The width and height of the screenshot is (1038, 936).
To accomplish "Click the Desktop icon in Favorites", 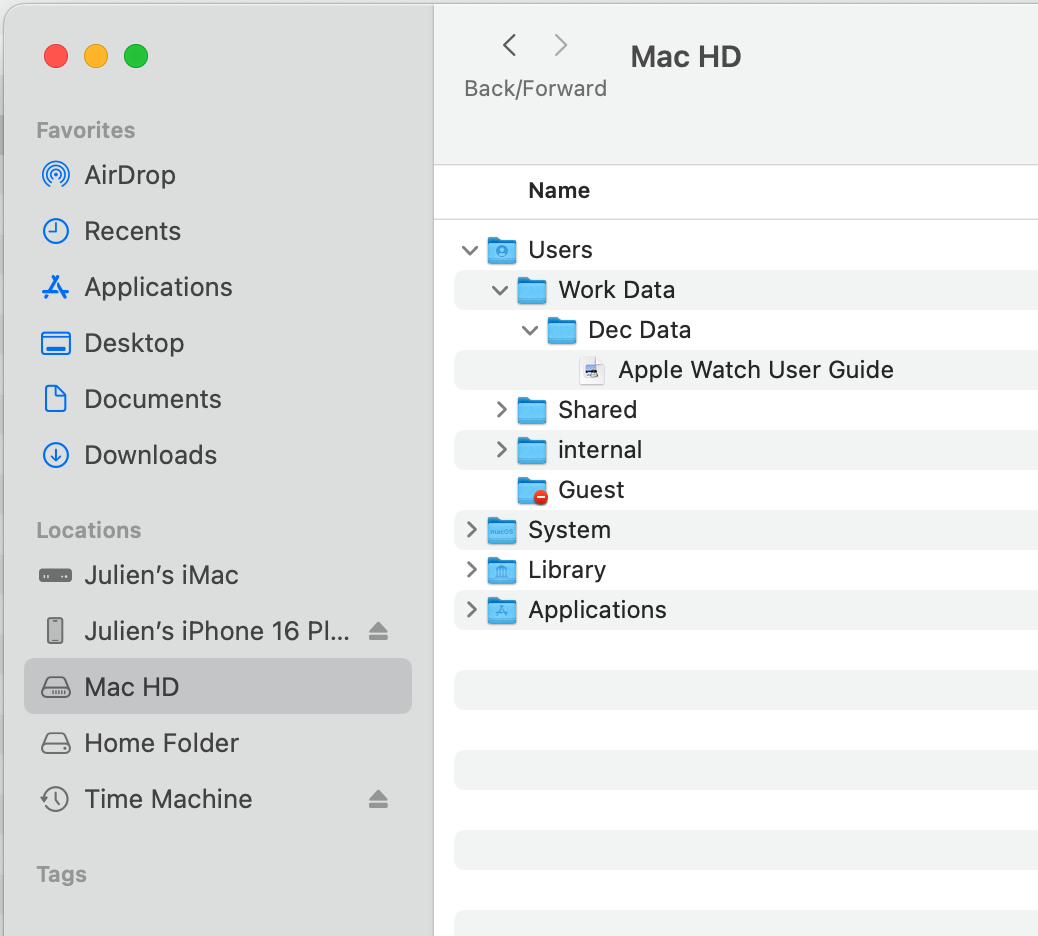I will (x=55, y=343).
